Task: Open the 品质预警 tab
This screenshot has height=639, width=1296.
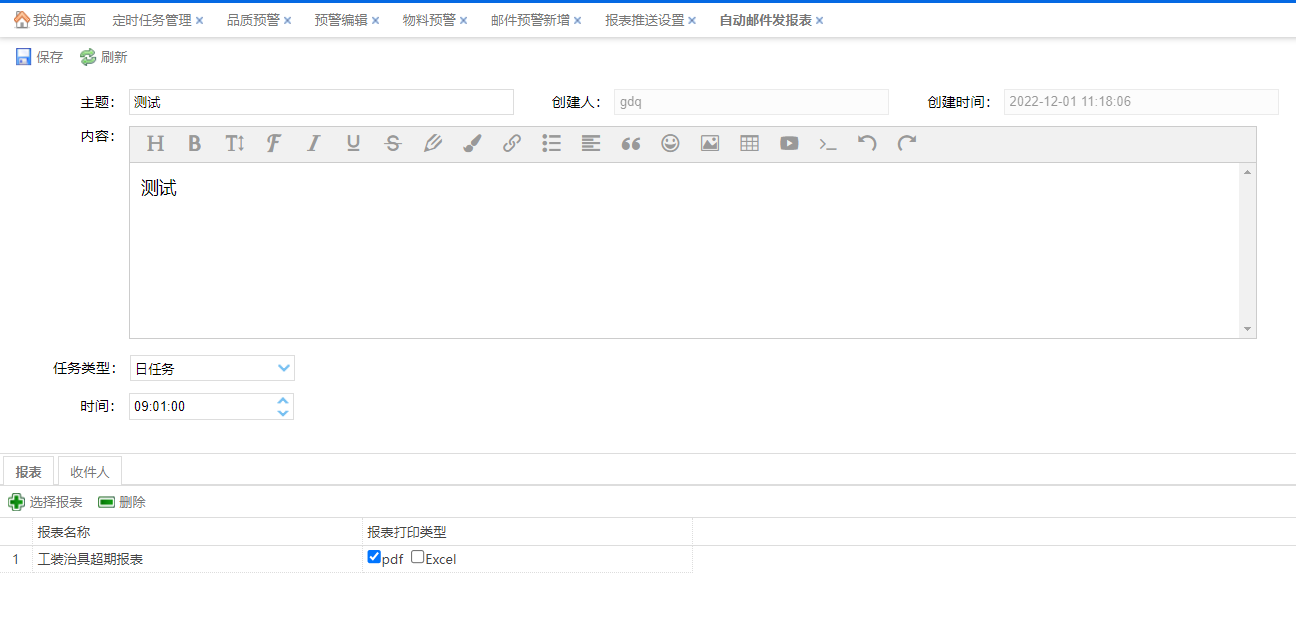Action: 253,20
